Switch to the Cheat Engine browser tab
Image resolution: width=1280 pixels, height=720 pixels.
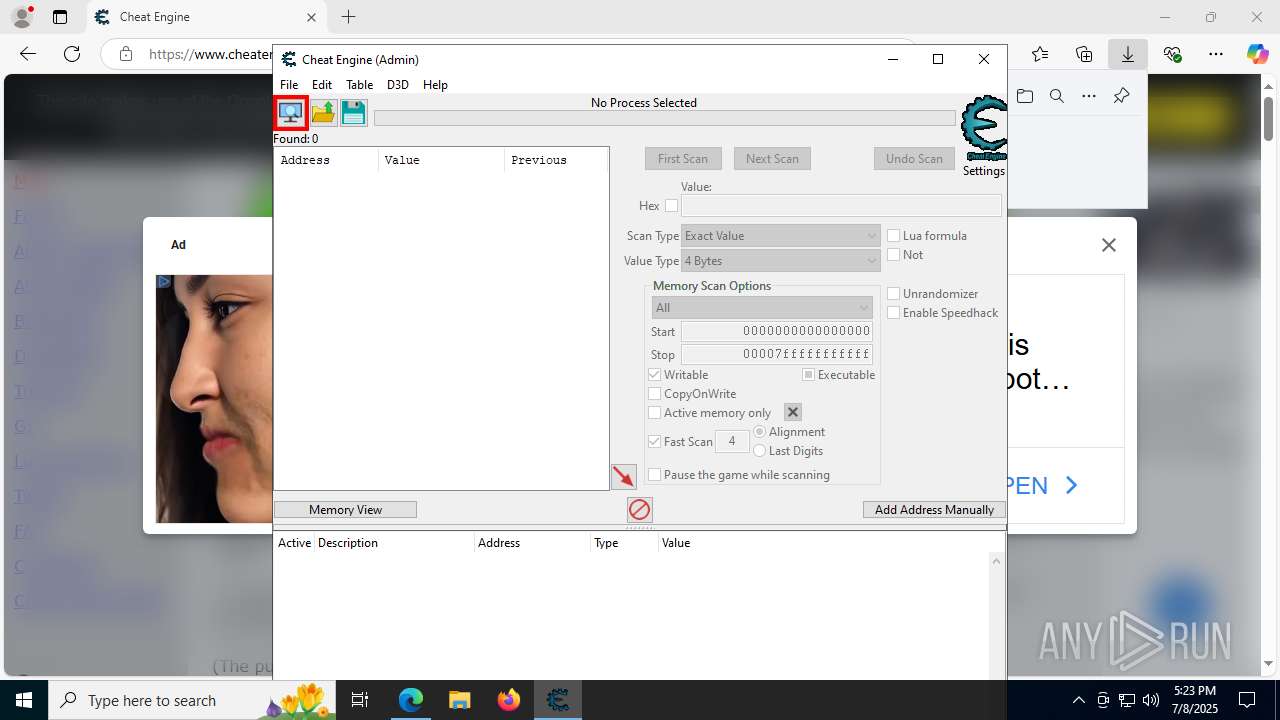click(205, 17)
